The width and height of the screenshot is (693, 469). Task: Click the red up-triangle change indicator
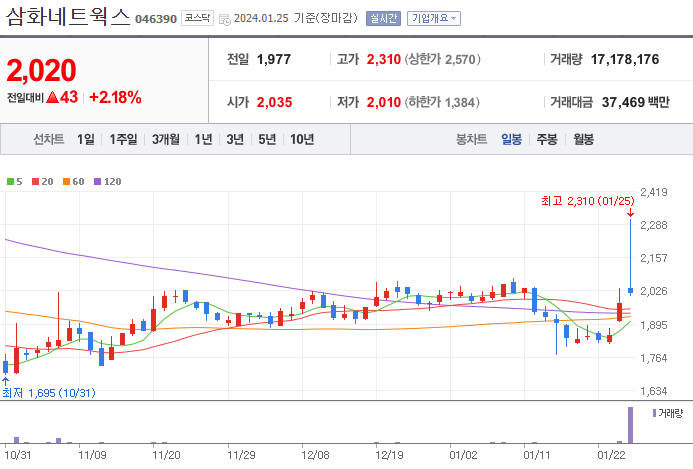tap(52, 97)
